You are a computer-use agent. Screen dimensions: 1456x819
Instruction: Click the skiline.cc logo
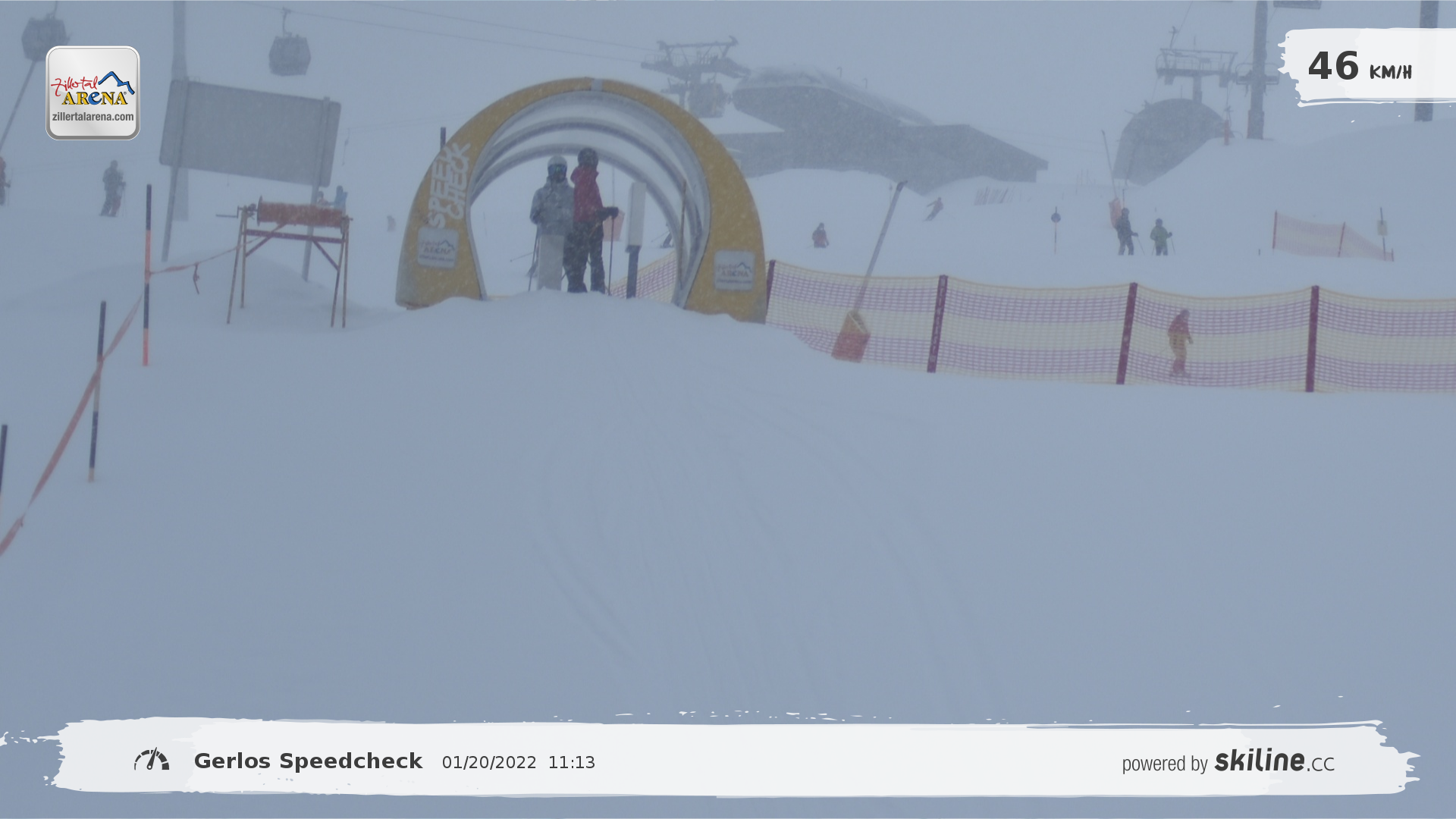click(1274, 761)
